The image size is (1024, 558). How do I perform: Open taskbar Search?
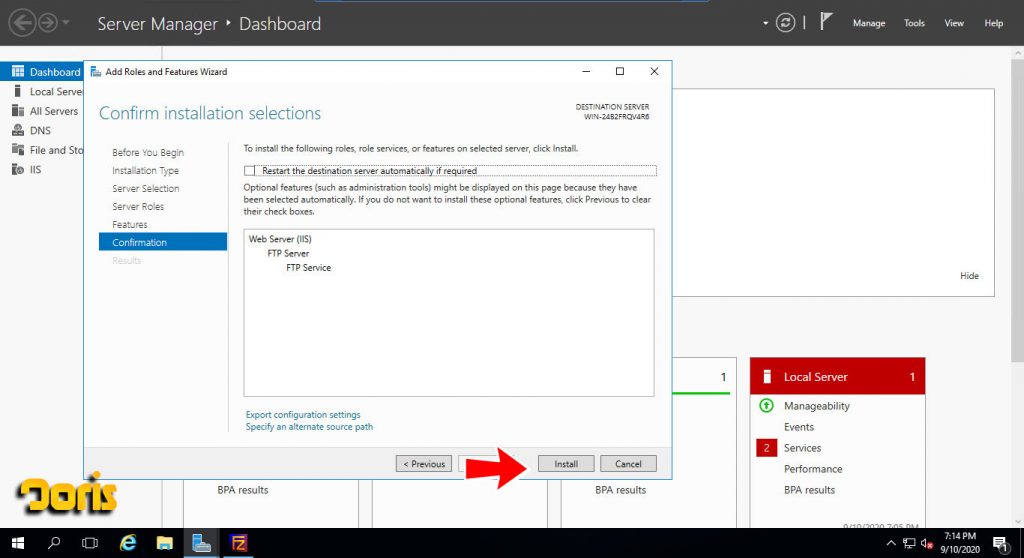54,543
